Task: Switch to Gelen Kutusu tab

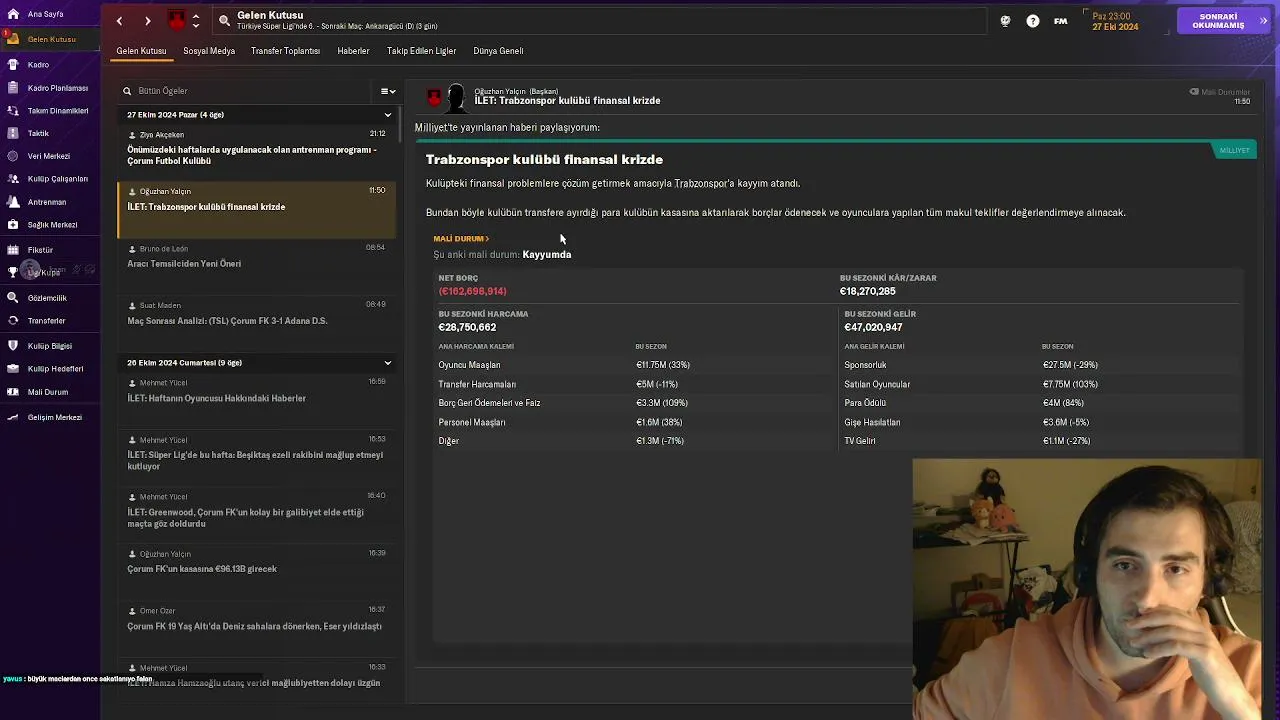Action: coord(141,51)
